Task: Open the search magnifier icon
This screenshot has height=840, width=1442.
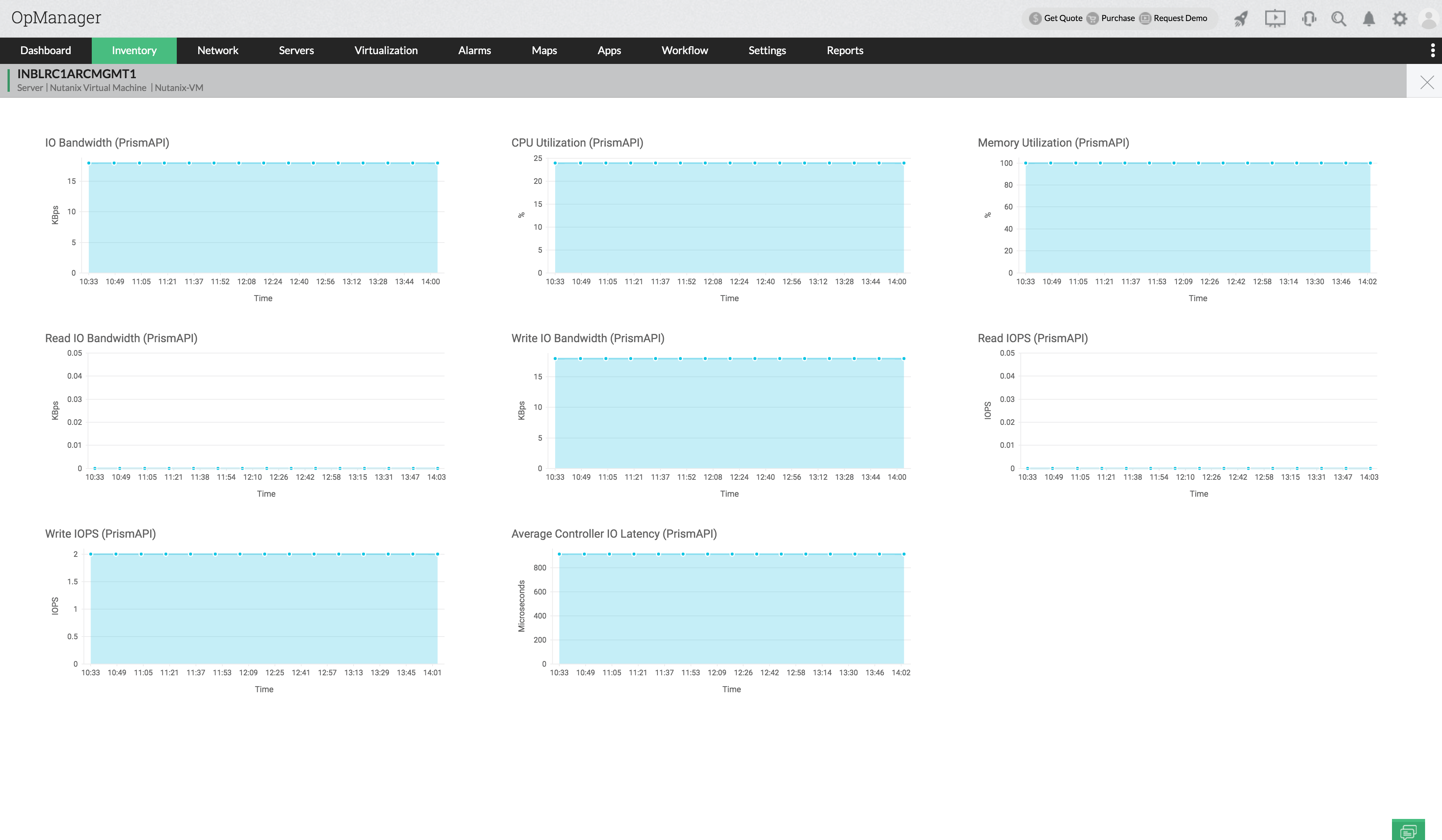Action: (x=1339, y=19)
